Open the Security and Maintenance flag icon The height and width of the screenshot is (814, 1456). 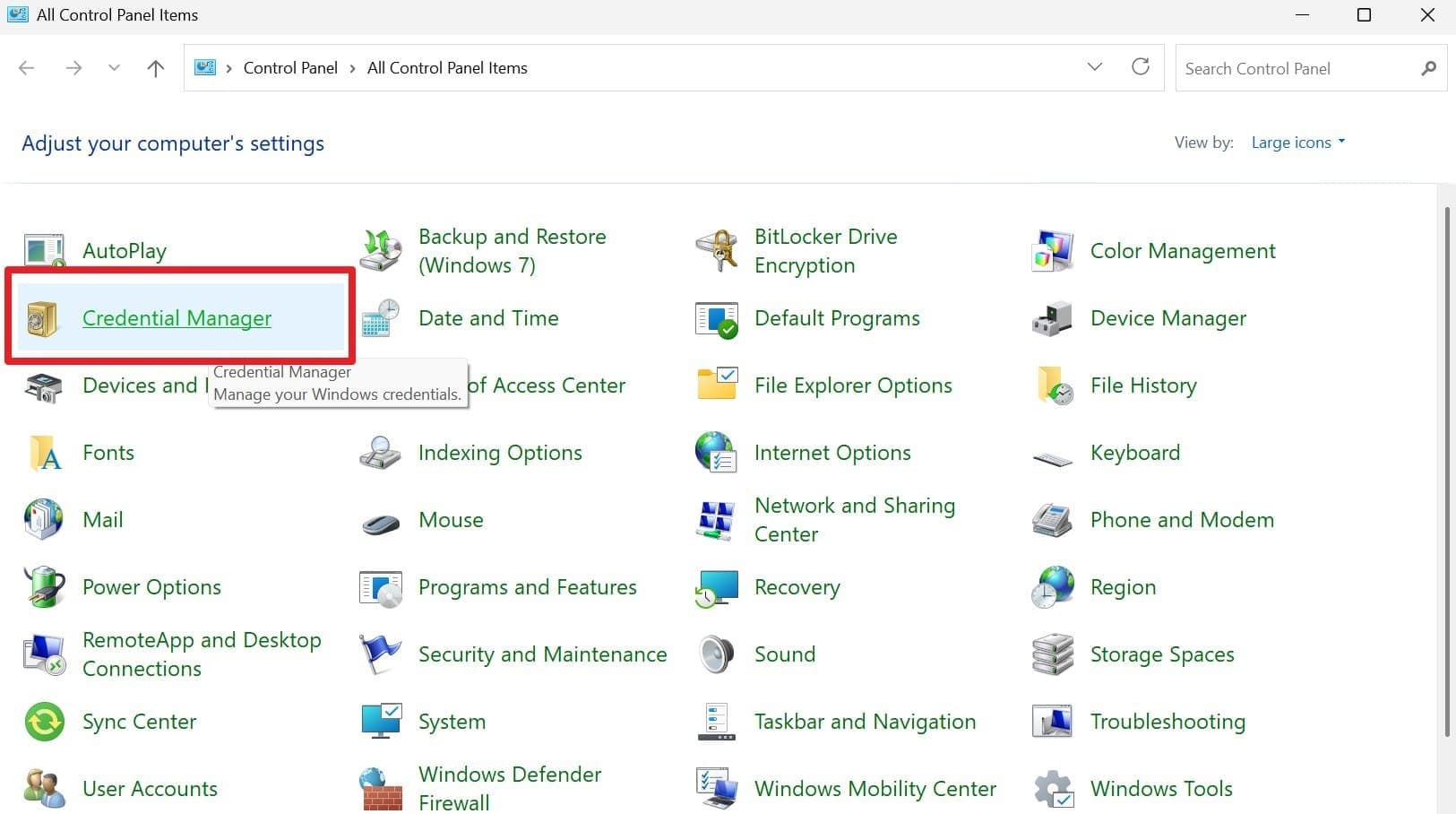381,654
